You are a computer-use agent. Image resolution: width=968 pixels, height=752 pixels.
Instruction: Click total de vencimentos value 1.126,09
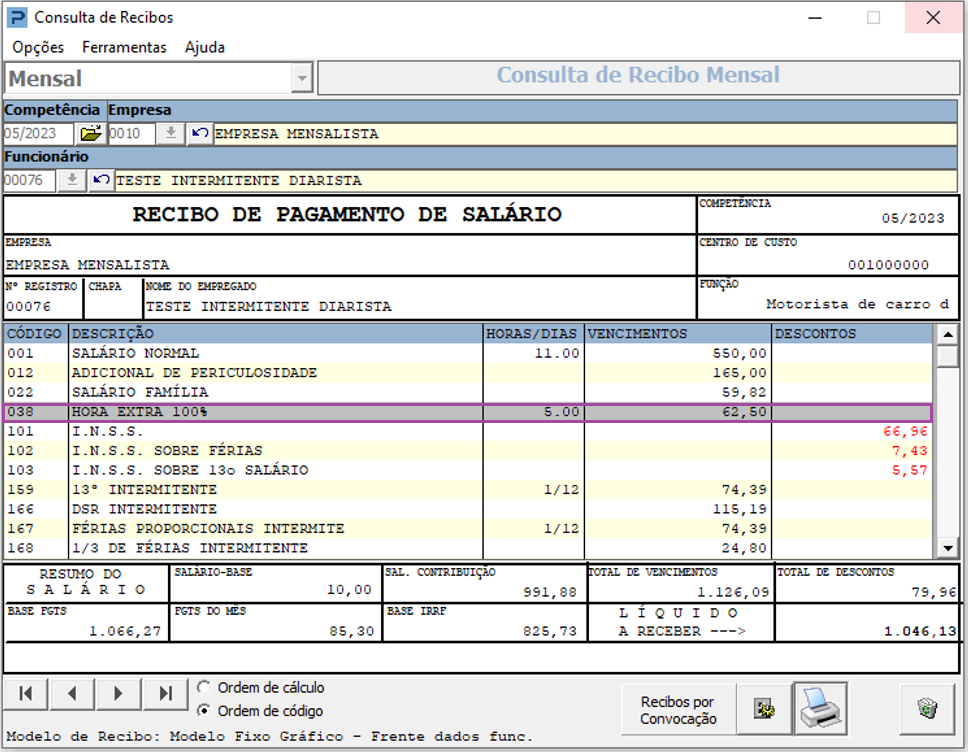tap(733, 592)
